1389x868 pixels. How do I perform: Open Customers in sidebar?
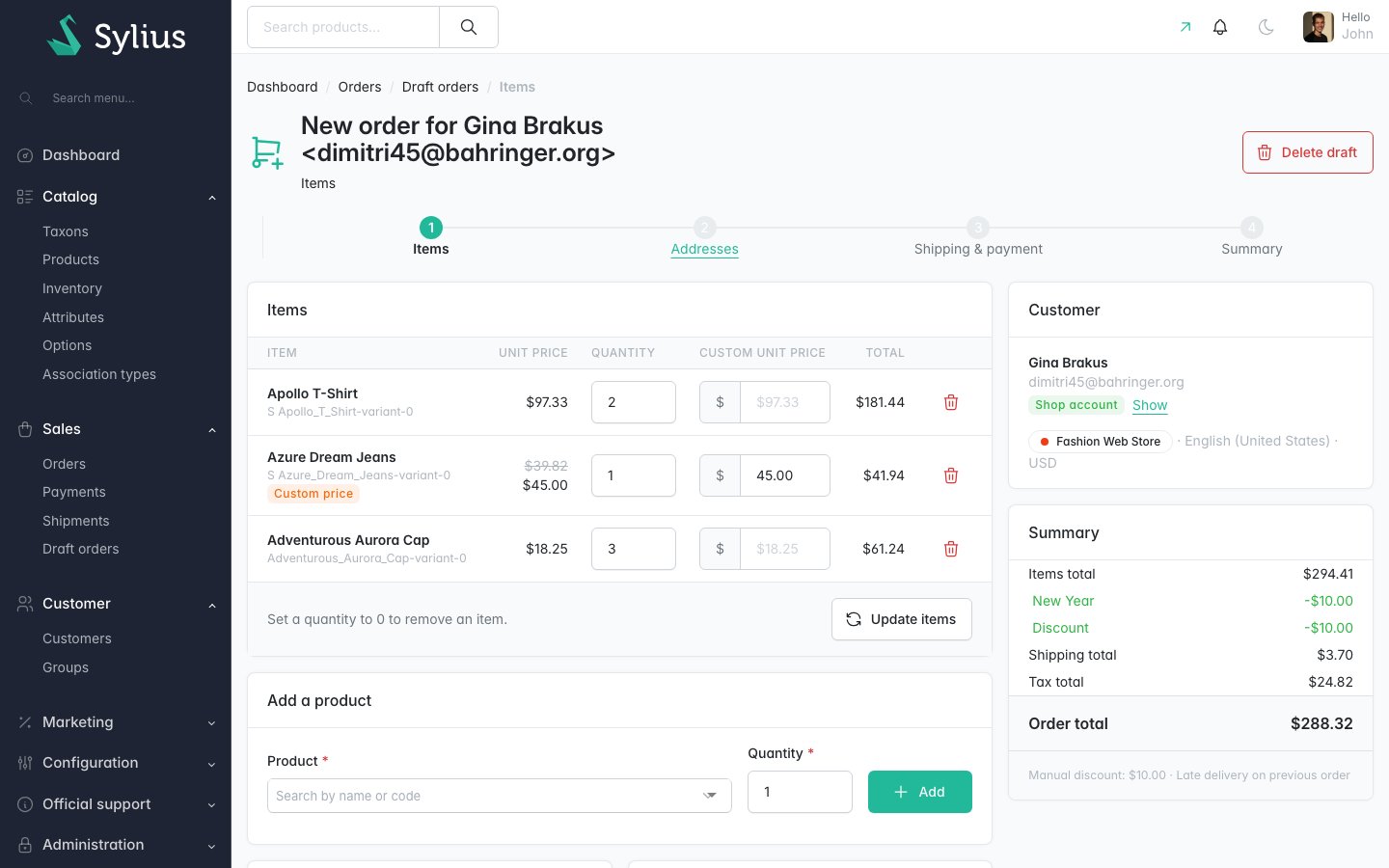77,638
